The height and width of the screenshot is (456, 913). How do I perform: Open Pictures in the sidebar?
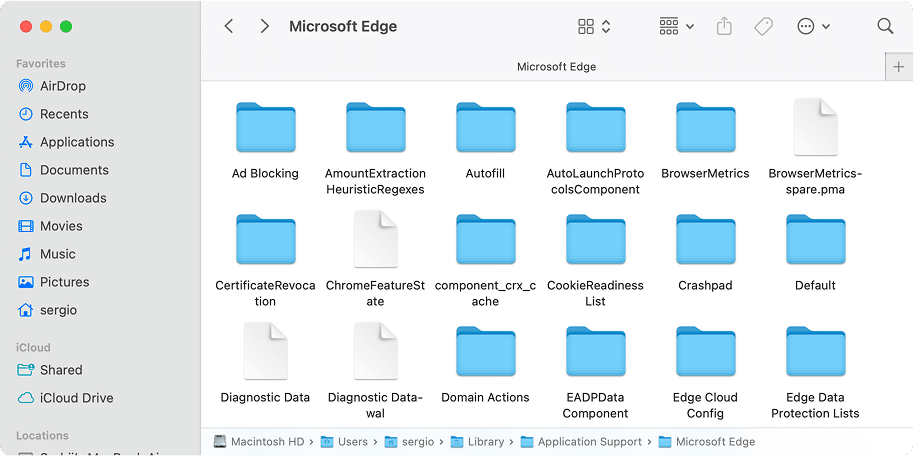tap(53, 282)
